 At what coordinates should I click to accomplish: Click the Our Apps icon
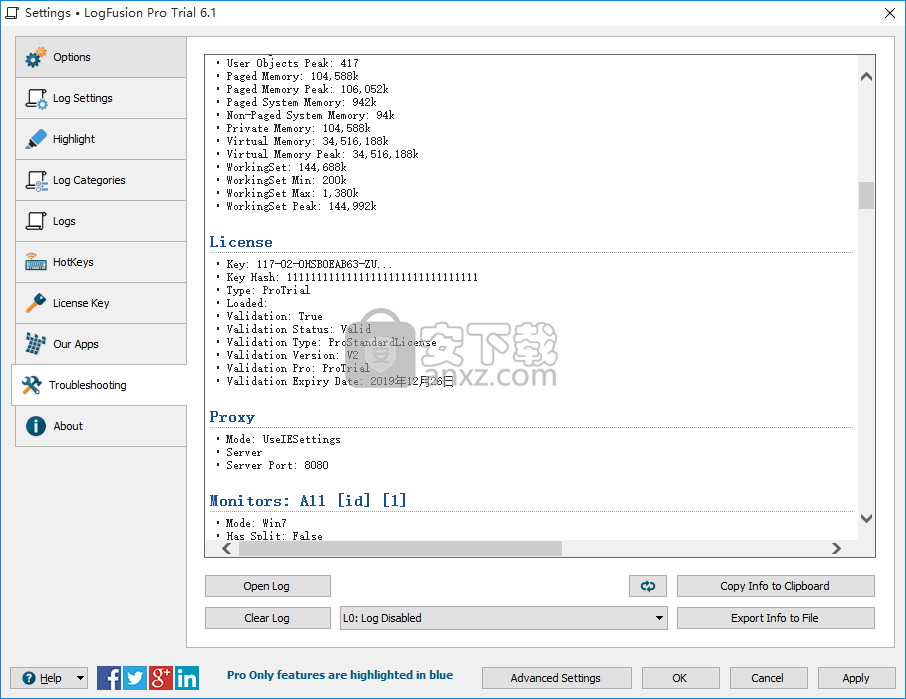point(36,344)
